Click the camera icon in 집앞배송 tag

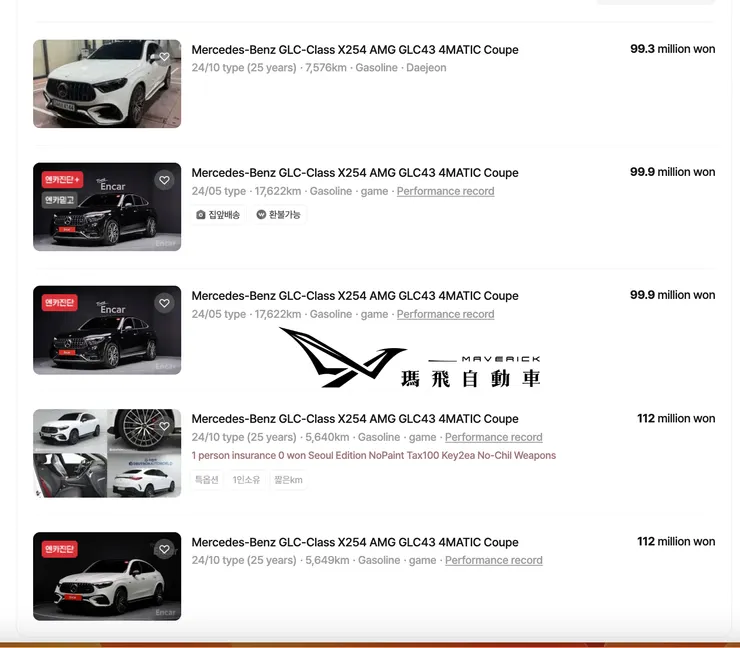201,215
